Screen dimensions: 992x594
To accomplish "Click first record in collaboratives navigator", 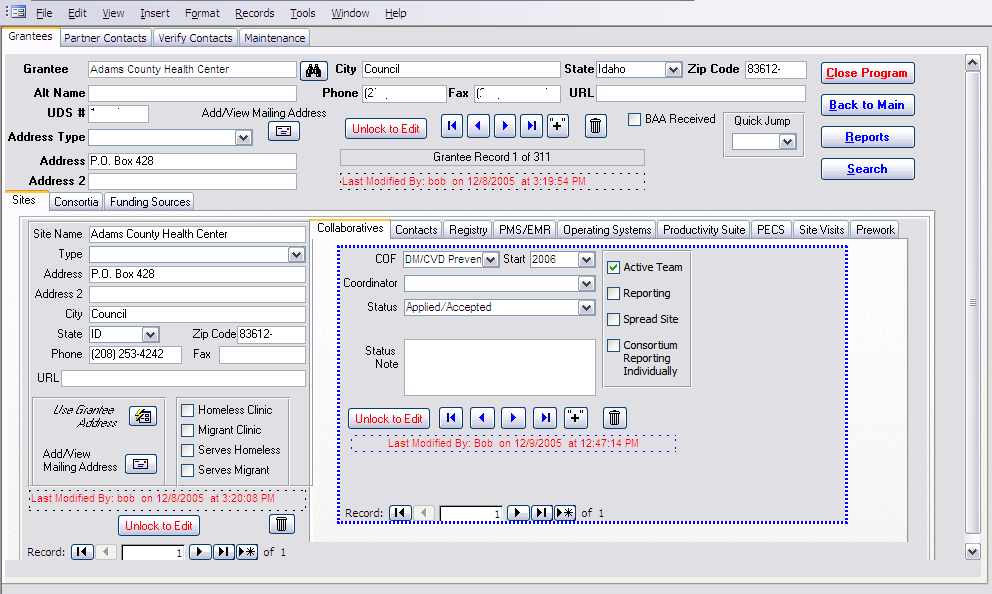I will 400,513.
